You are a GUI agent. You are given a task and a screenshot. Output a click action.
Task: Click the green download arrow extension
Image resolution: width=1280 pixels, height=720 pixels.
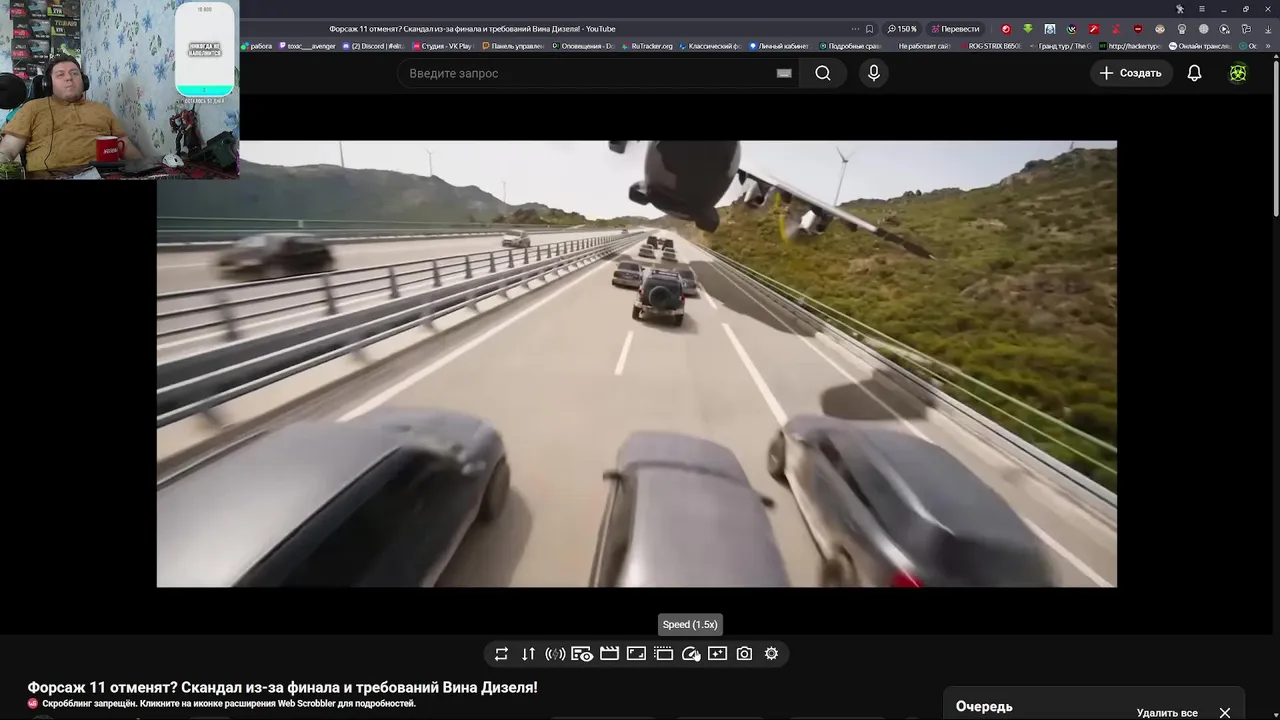point(1027,29)
